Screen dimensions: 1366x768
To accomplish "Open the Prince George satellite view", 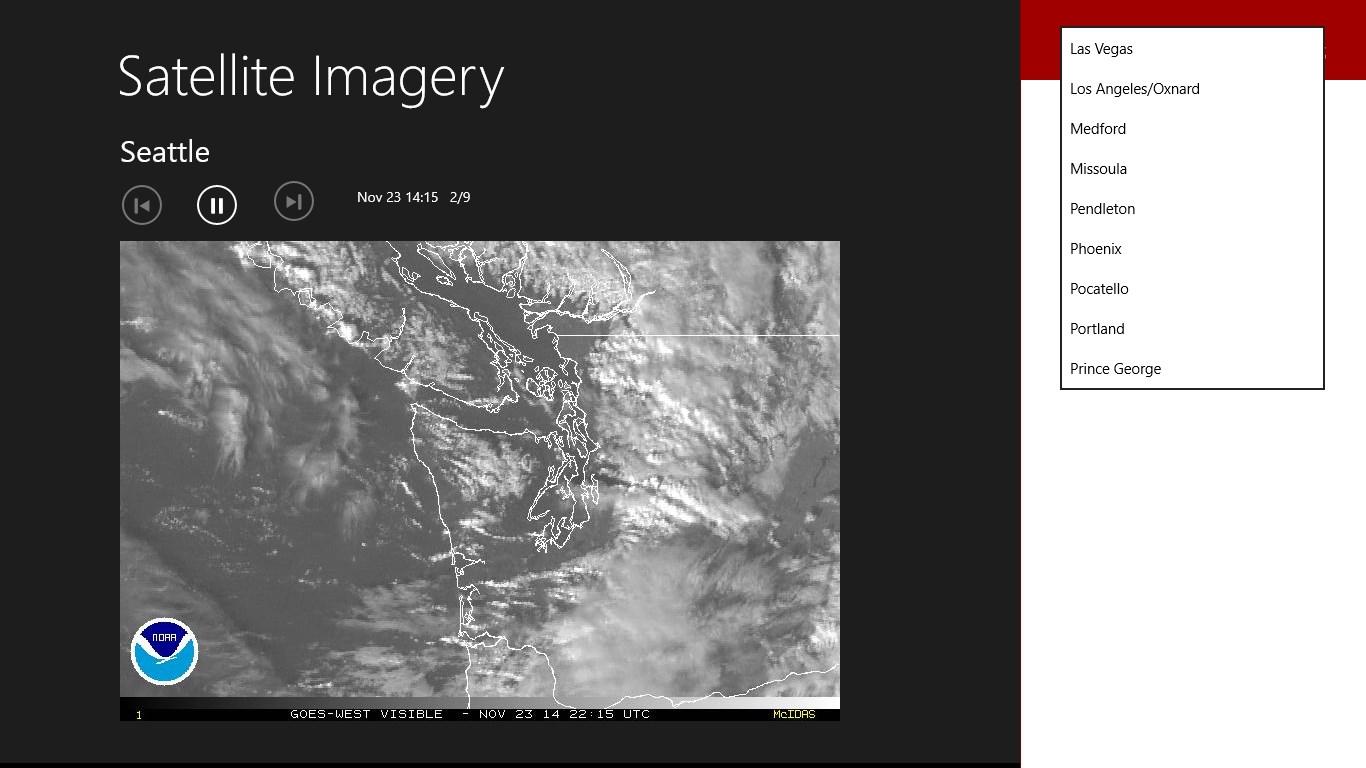I will point(1115,368).
